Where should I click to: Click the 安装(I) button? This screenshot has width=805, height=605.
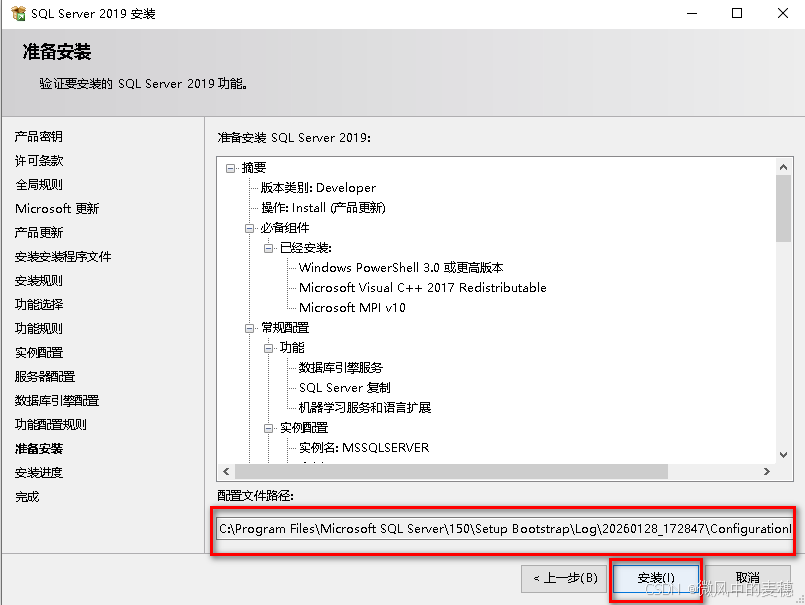tap(656, 578)
